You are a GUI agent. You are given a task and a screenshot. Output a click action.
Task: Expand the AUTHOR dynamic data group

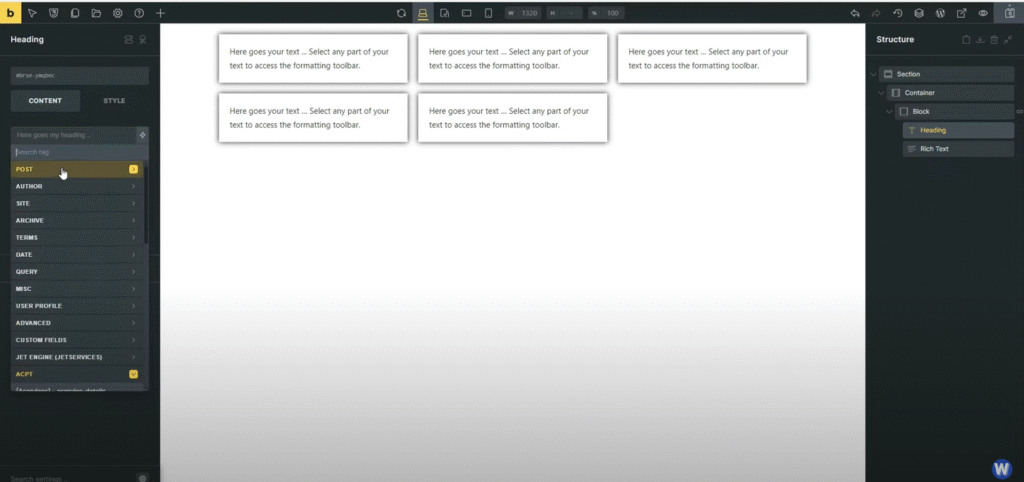click(x=77, y=186)
